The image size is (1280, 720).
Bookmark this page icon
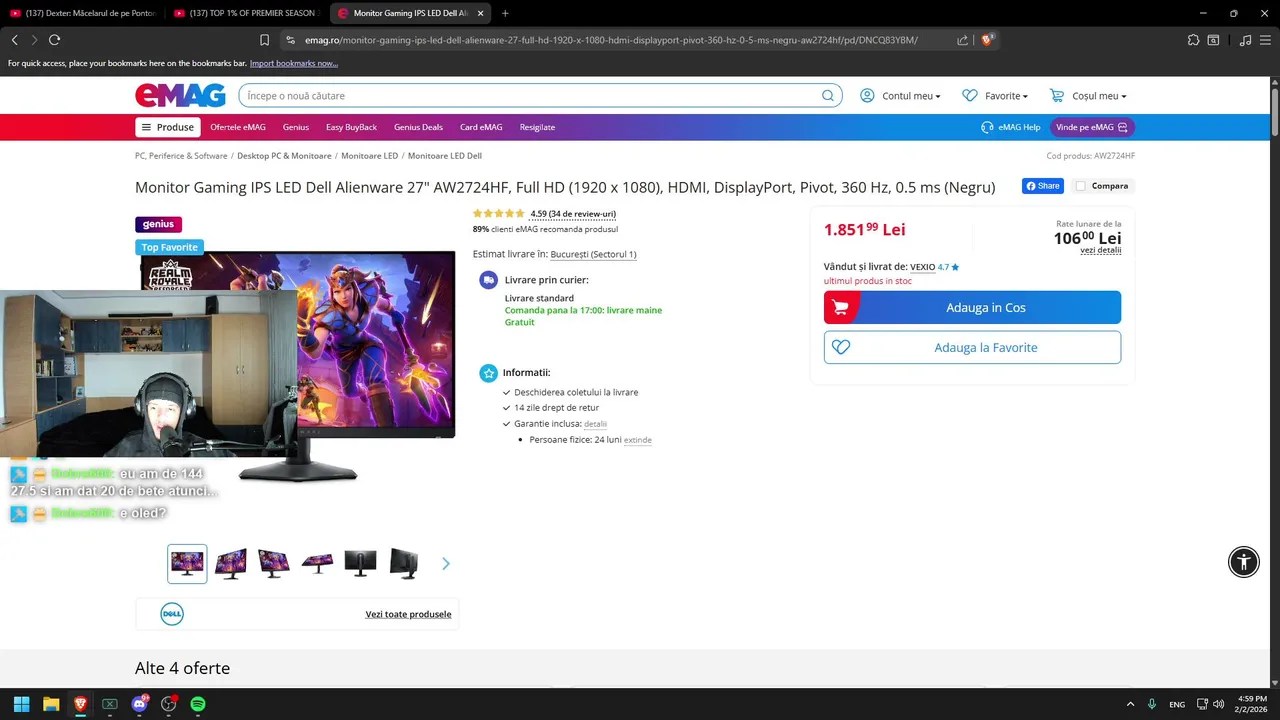[264, 40]
